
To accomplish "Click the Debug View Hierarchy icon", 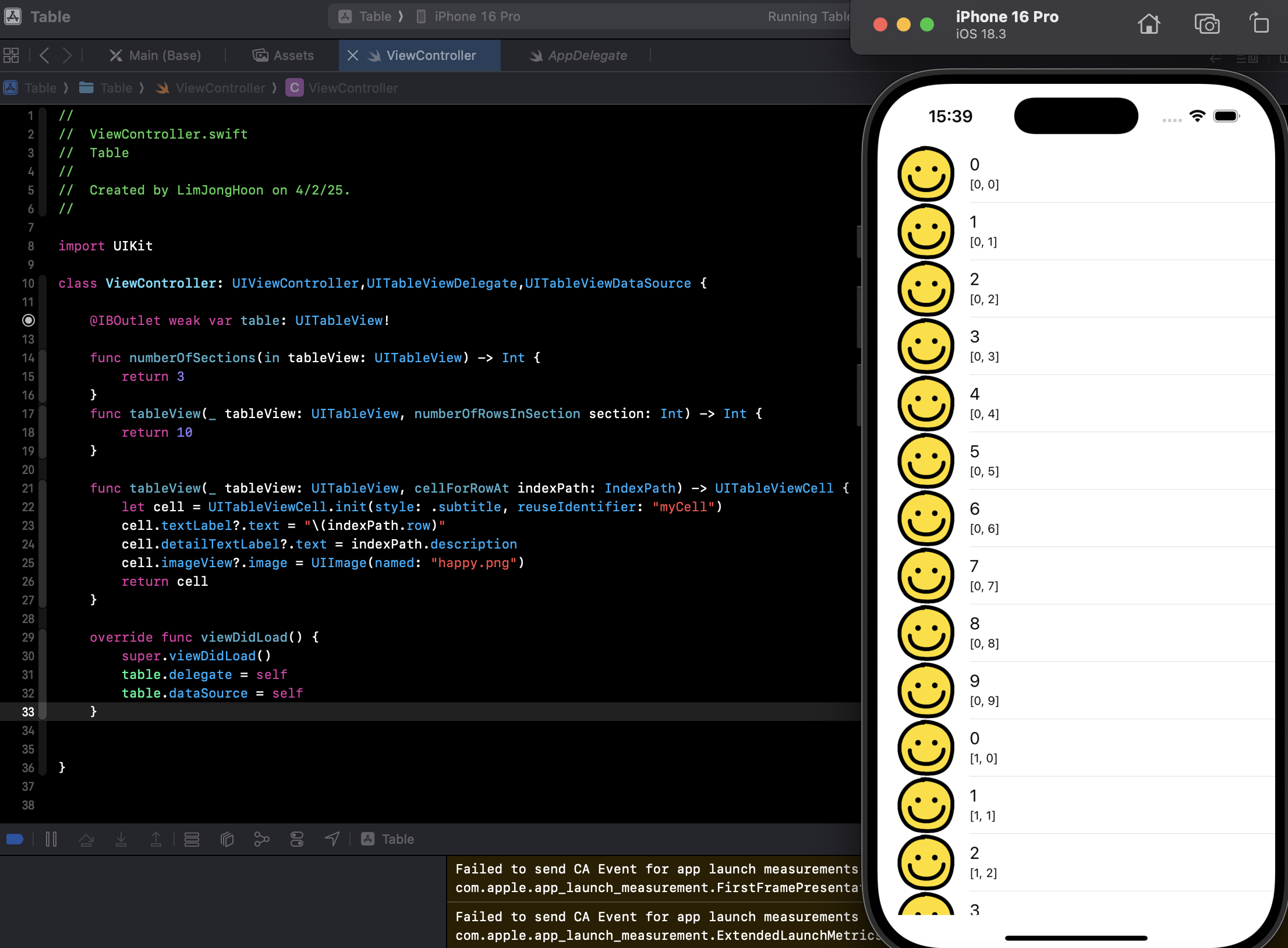I will click(227, 839).
